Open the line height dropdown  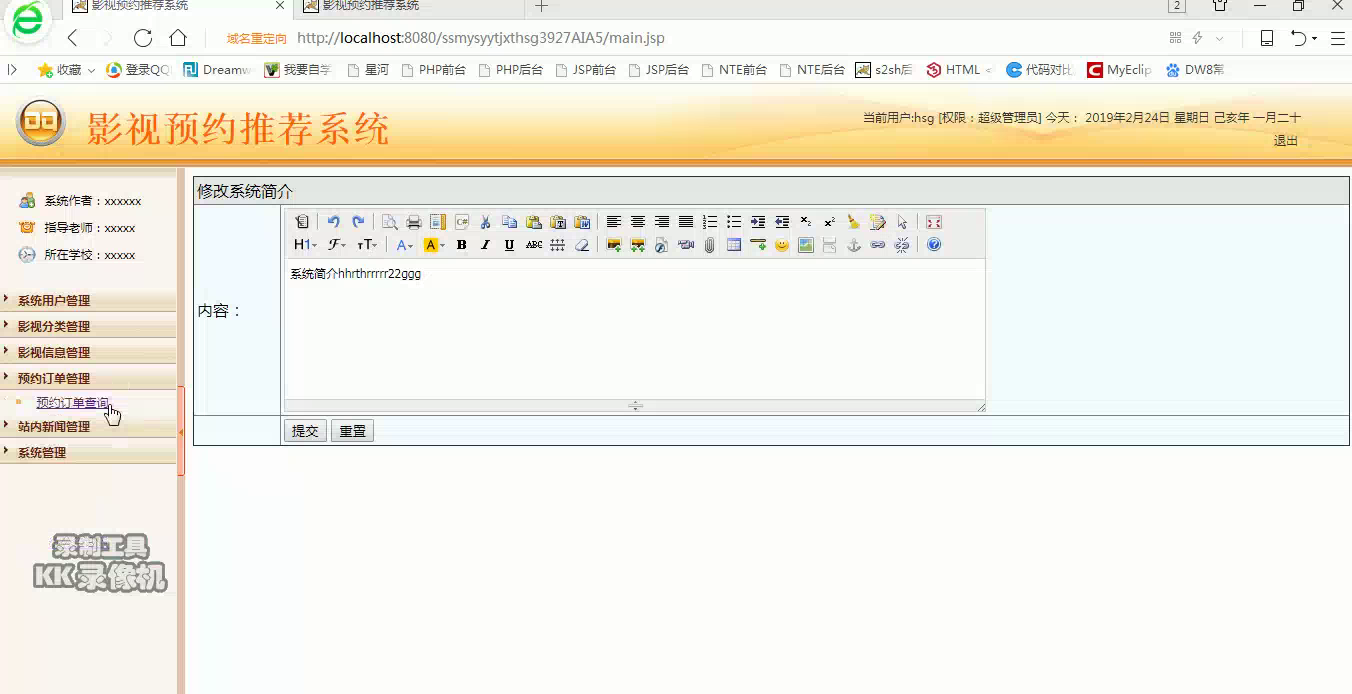click(557, 245)
